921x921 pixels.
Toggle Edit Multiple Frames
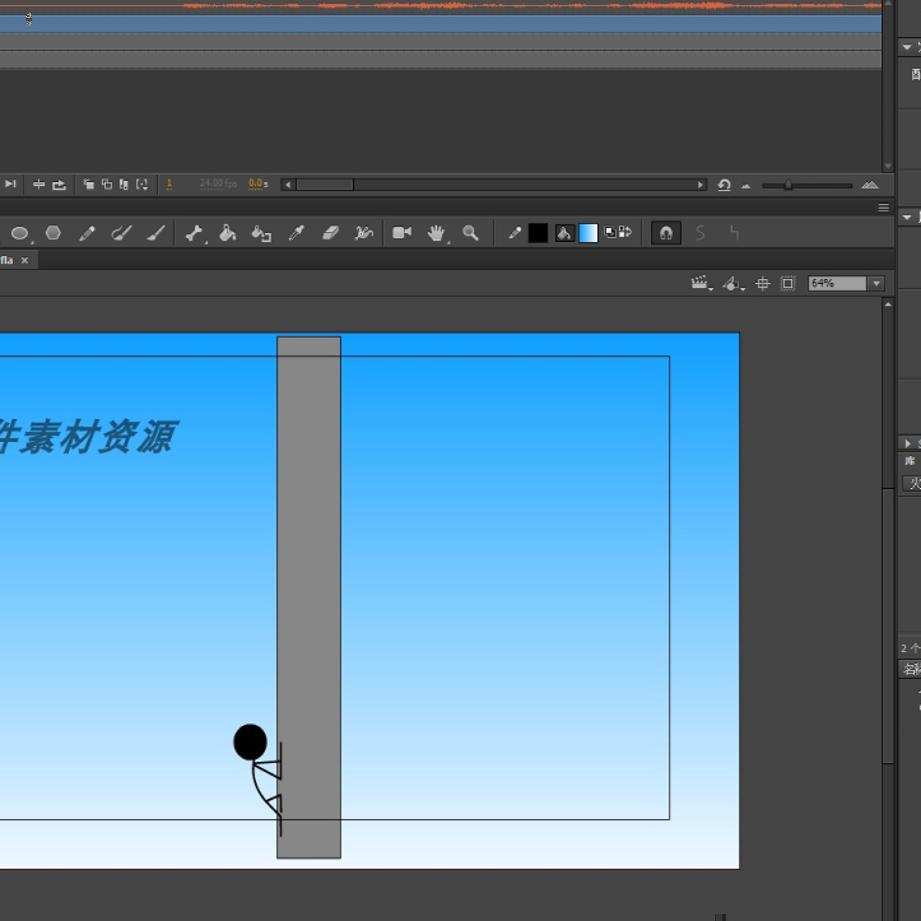pyautogui.click(x=124, y=184)
